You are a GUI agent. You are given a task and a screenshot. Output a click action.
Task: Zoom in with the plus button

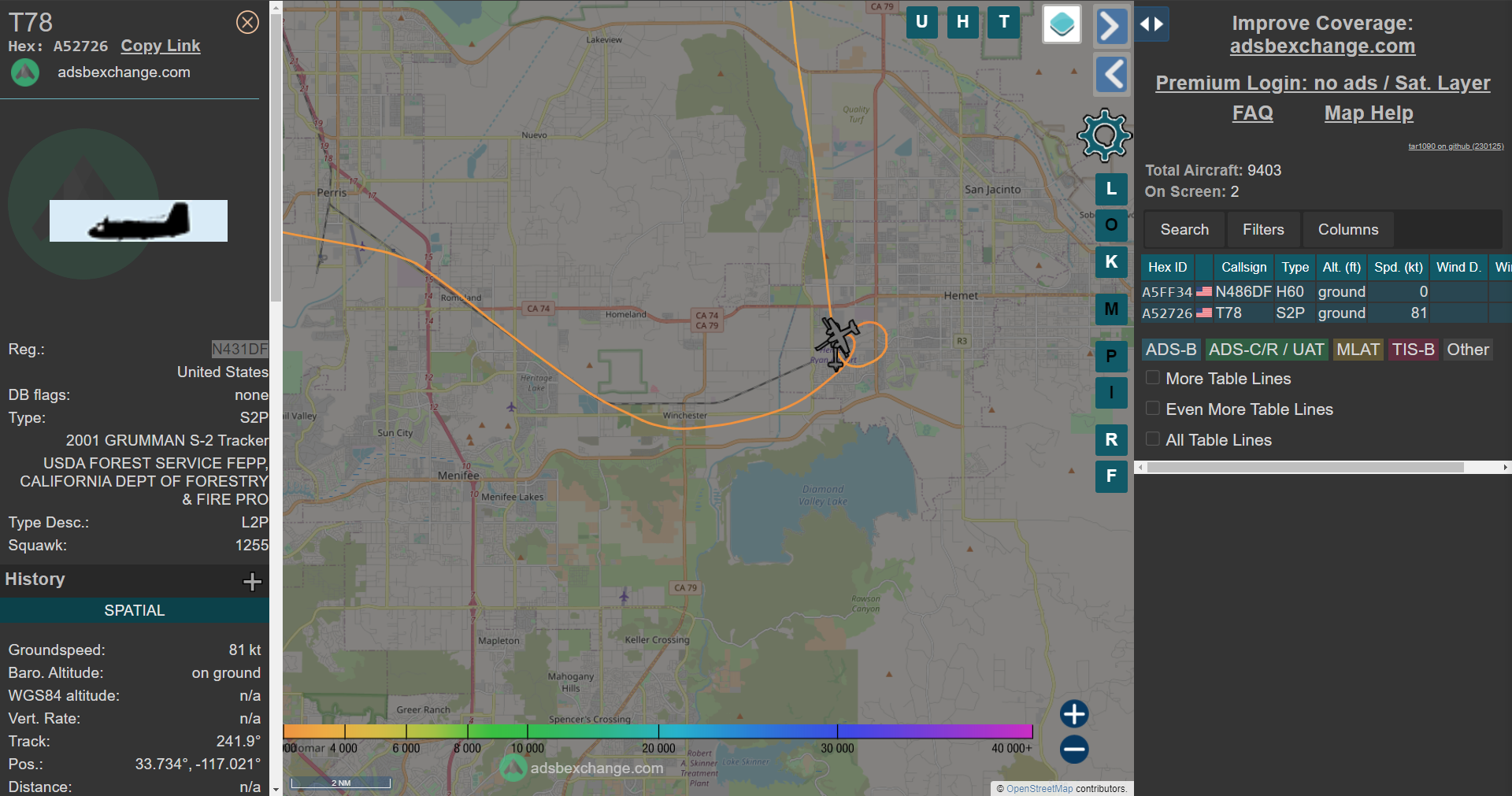(1074, 714)
